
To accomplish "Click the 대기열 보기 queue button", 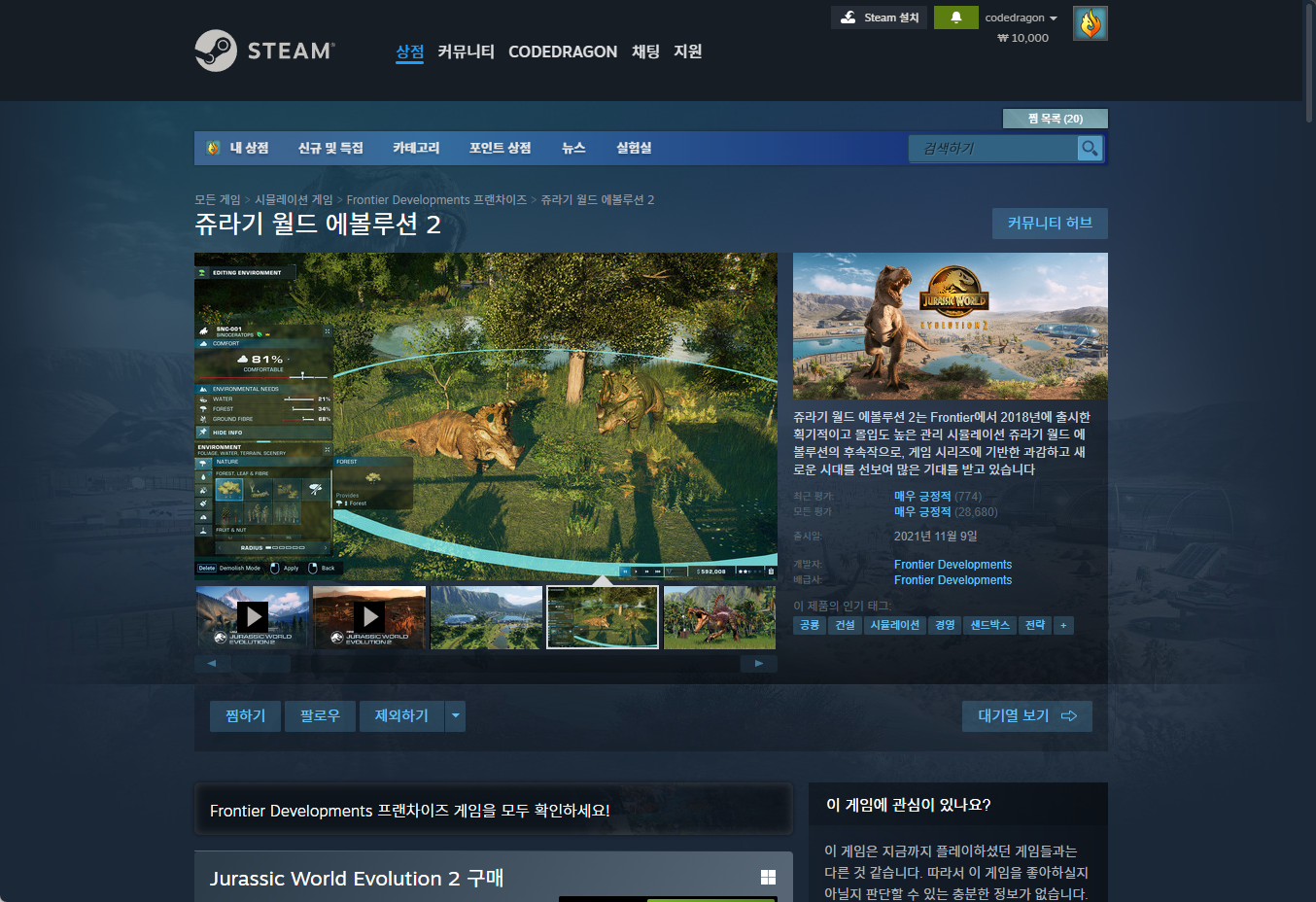I will point(1027,716).
